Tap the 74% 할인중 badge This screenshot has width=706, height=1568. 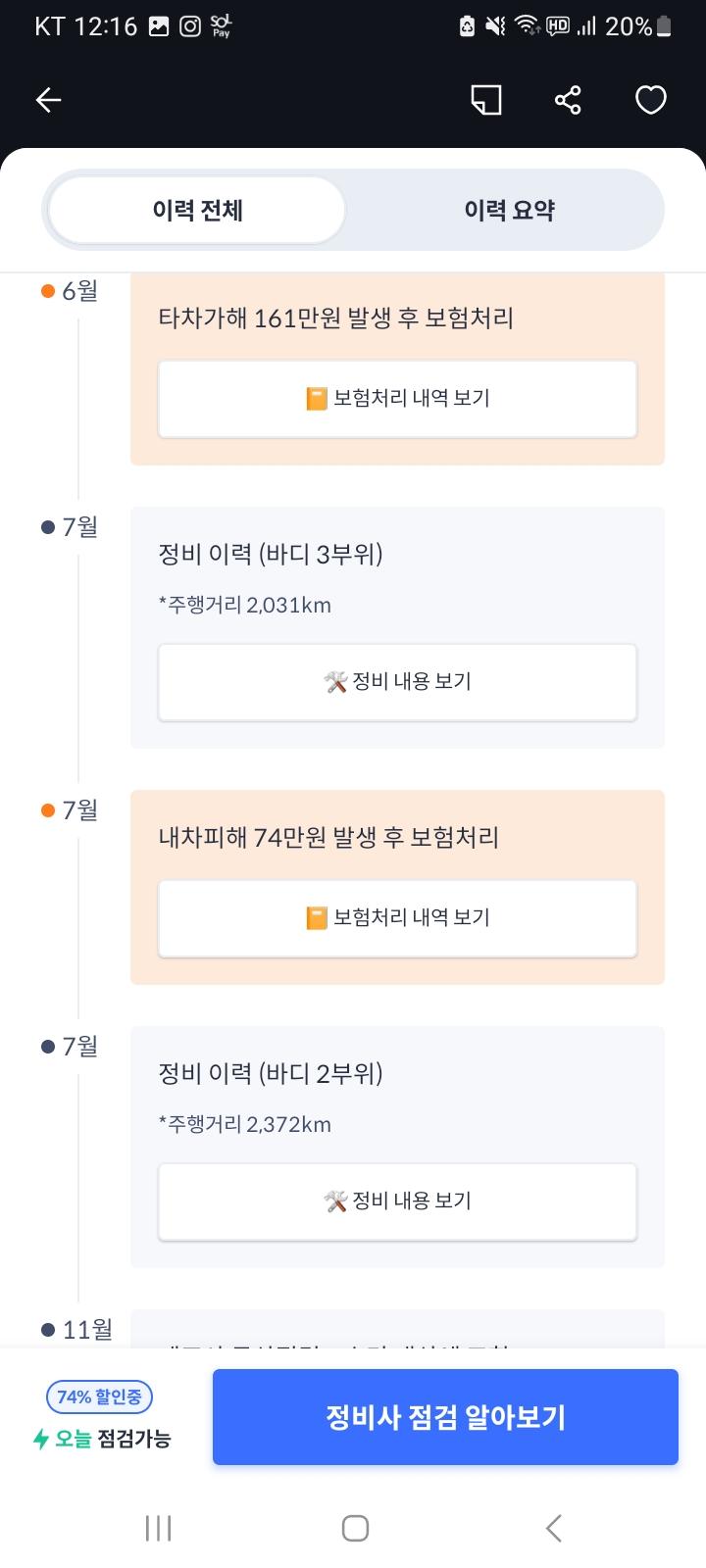pos(99,1396)
